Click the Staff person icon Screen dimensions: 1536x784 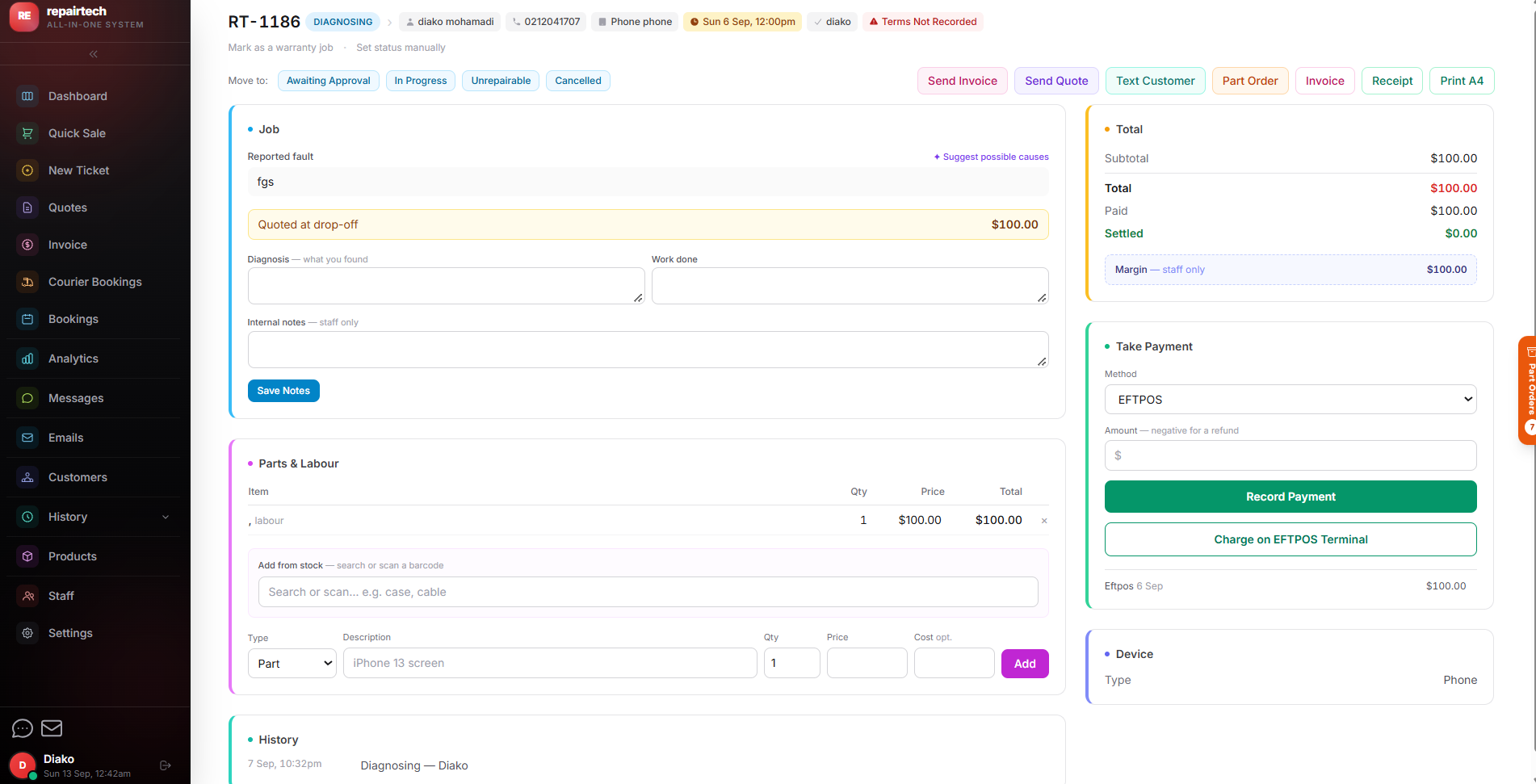coord(27,596)
